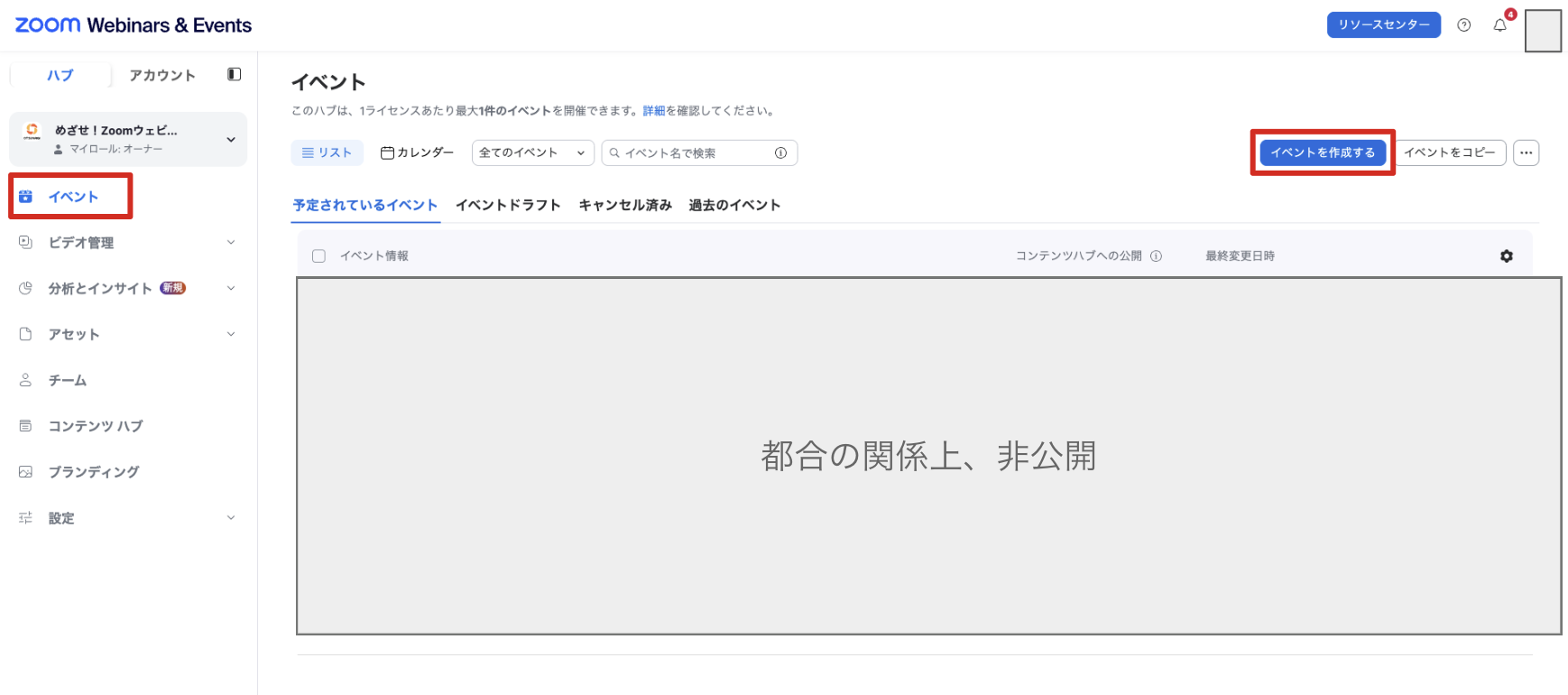Viewport: 1568px width, 695px height.
Task: Click the 最終変更日時 column header
Action: point(1241,256)
